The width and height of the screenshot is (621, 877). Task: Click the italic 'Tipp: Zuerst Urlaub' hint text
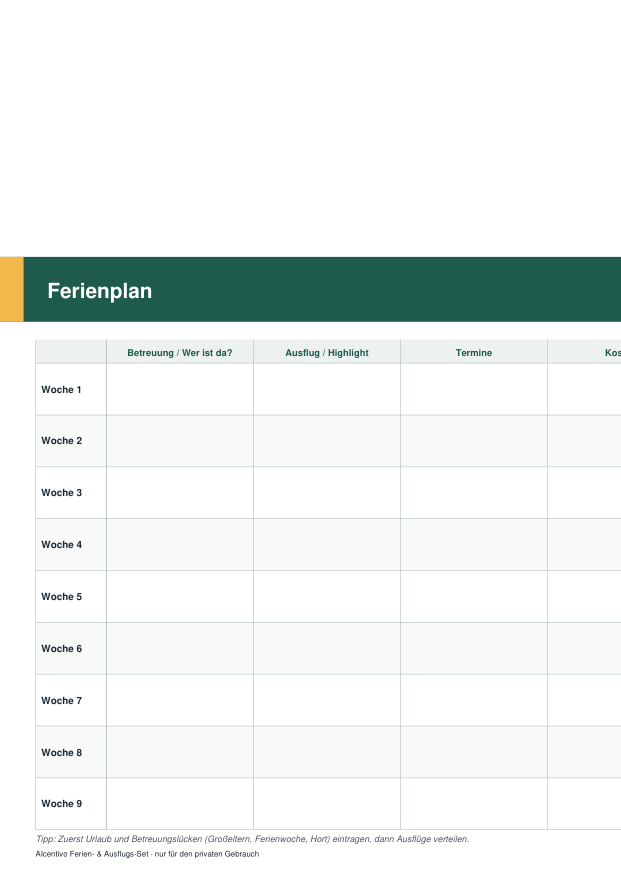[x=252, y=839]
